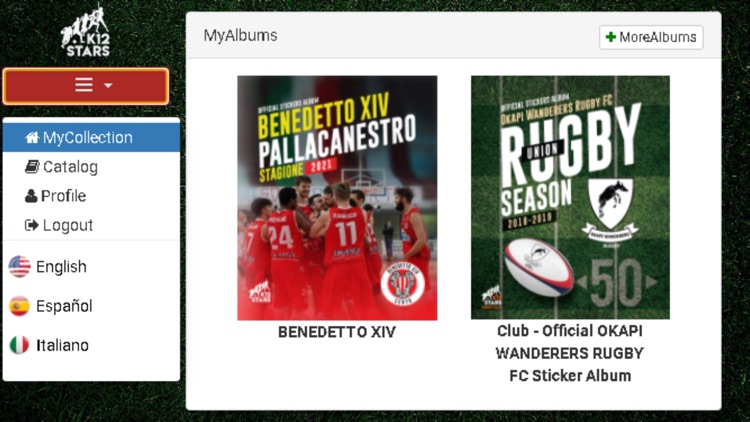
Task: Open the Catalog menu item
Action: (x=91, y=167)
